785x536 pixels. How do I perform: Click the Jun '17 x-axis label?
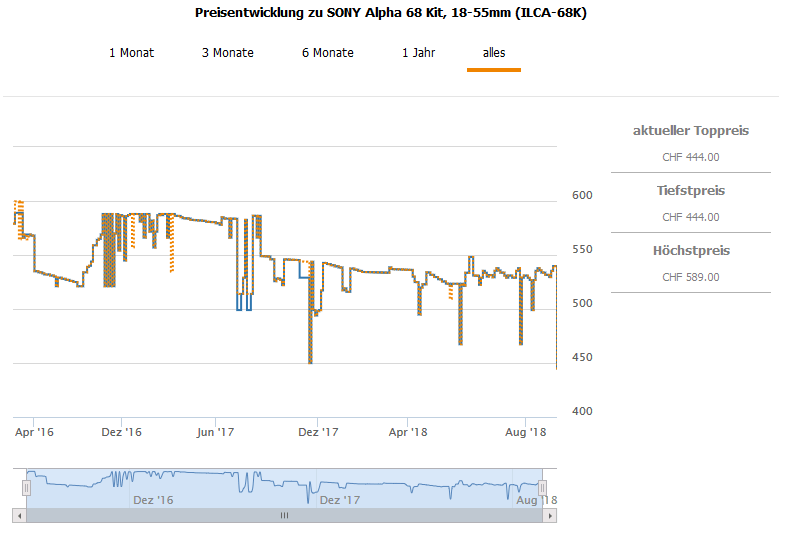click(215, 432)
